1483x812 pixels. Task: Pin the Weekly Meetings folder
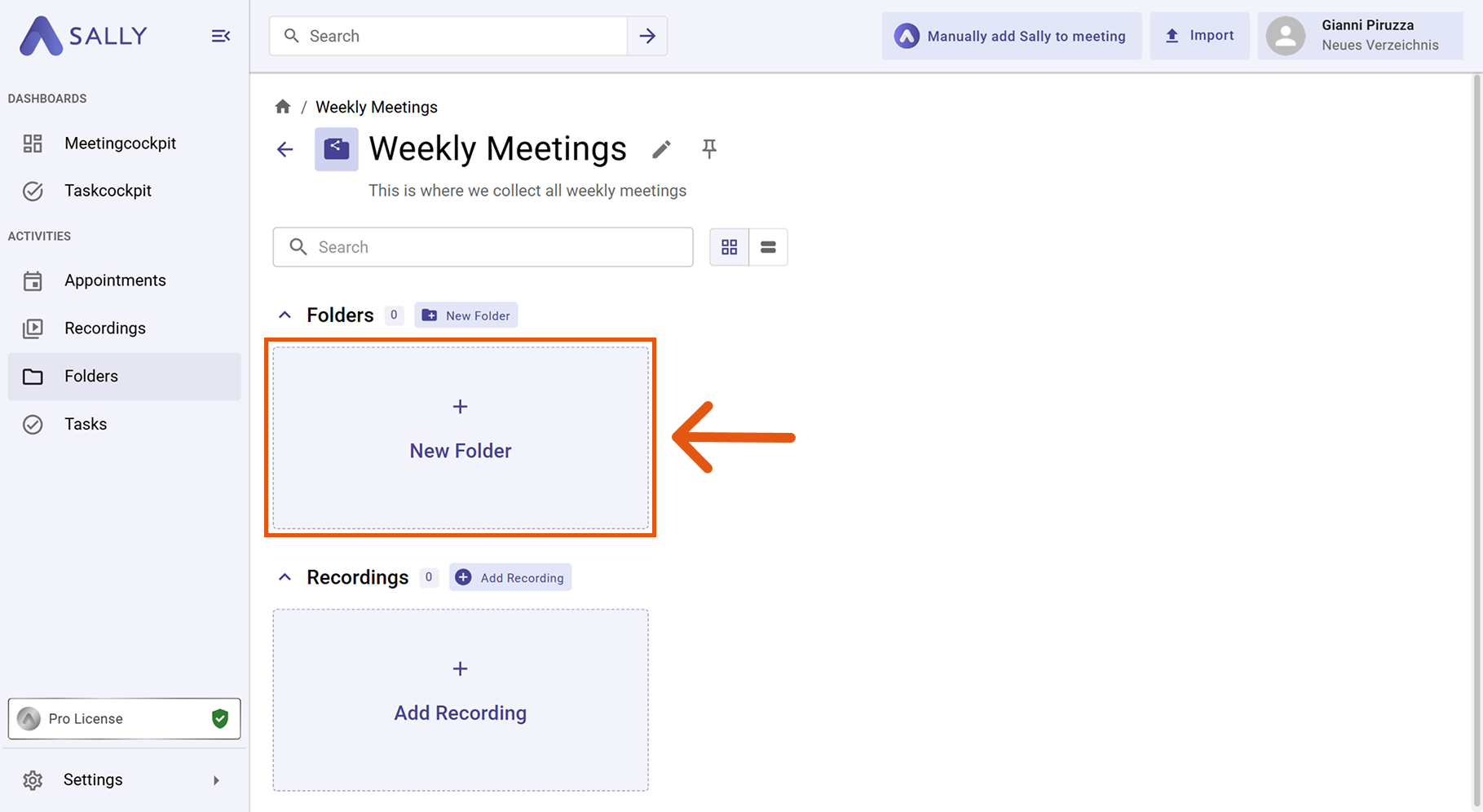[x=709, y=148]
